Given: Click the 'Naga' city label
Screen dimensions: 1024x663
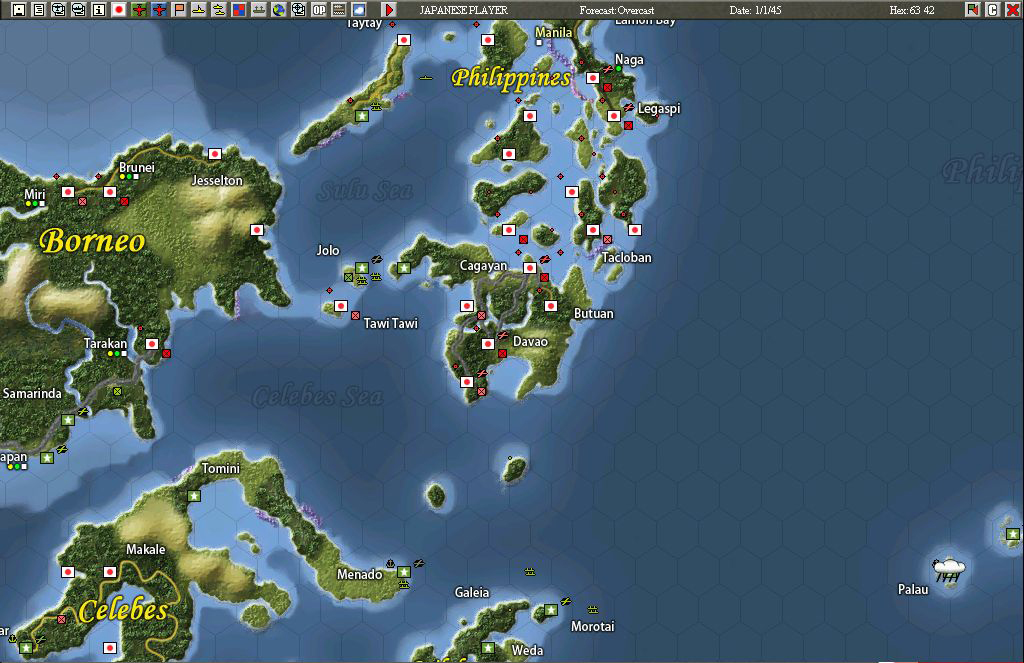Looking at the screenshot, I should click(630, 59).
